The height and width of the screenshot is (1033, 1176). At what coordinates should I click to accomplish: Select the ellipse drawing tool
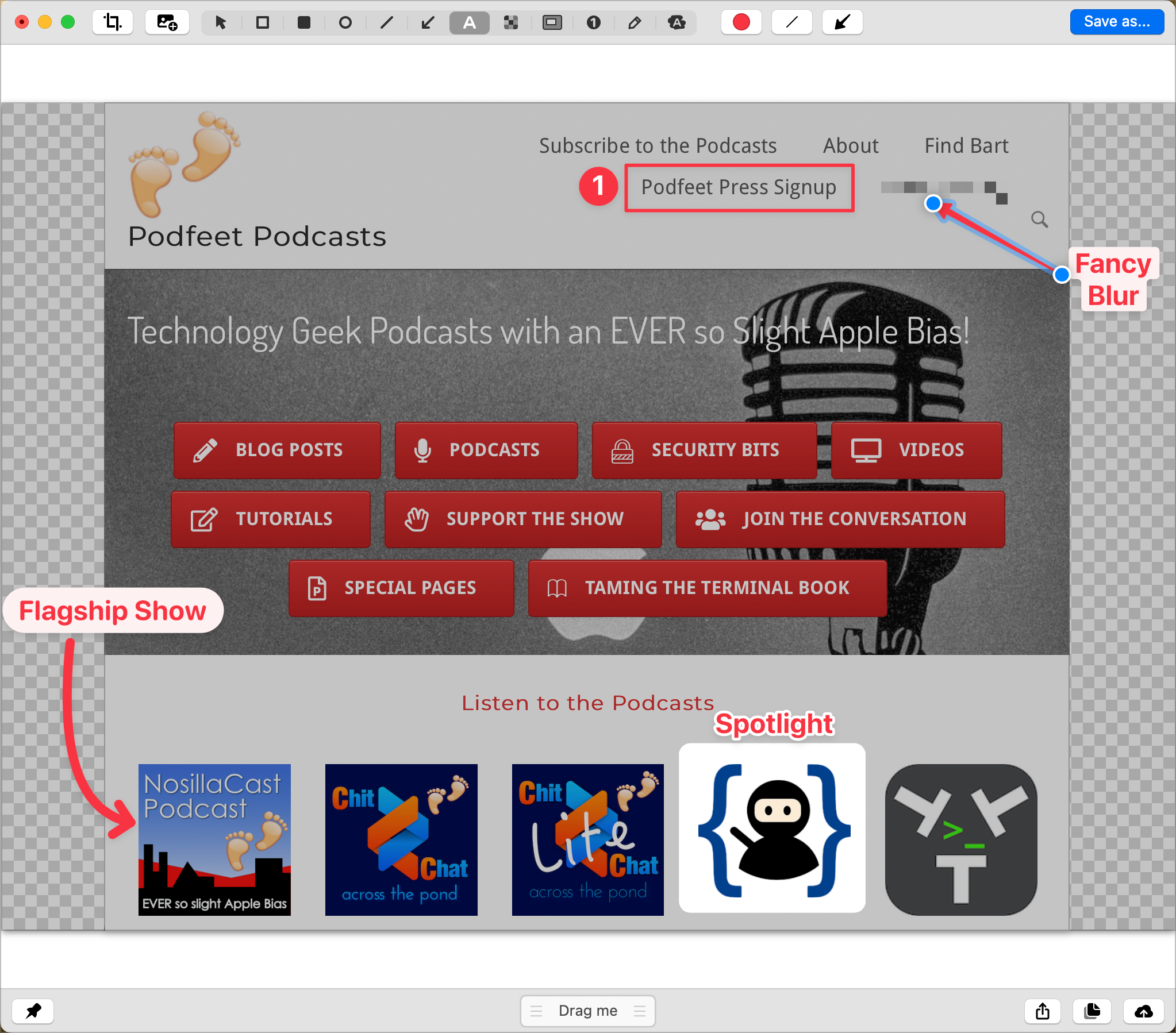point(345,22)
